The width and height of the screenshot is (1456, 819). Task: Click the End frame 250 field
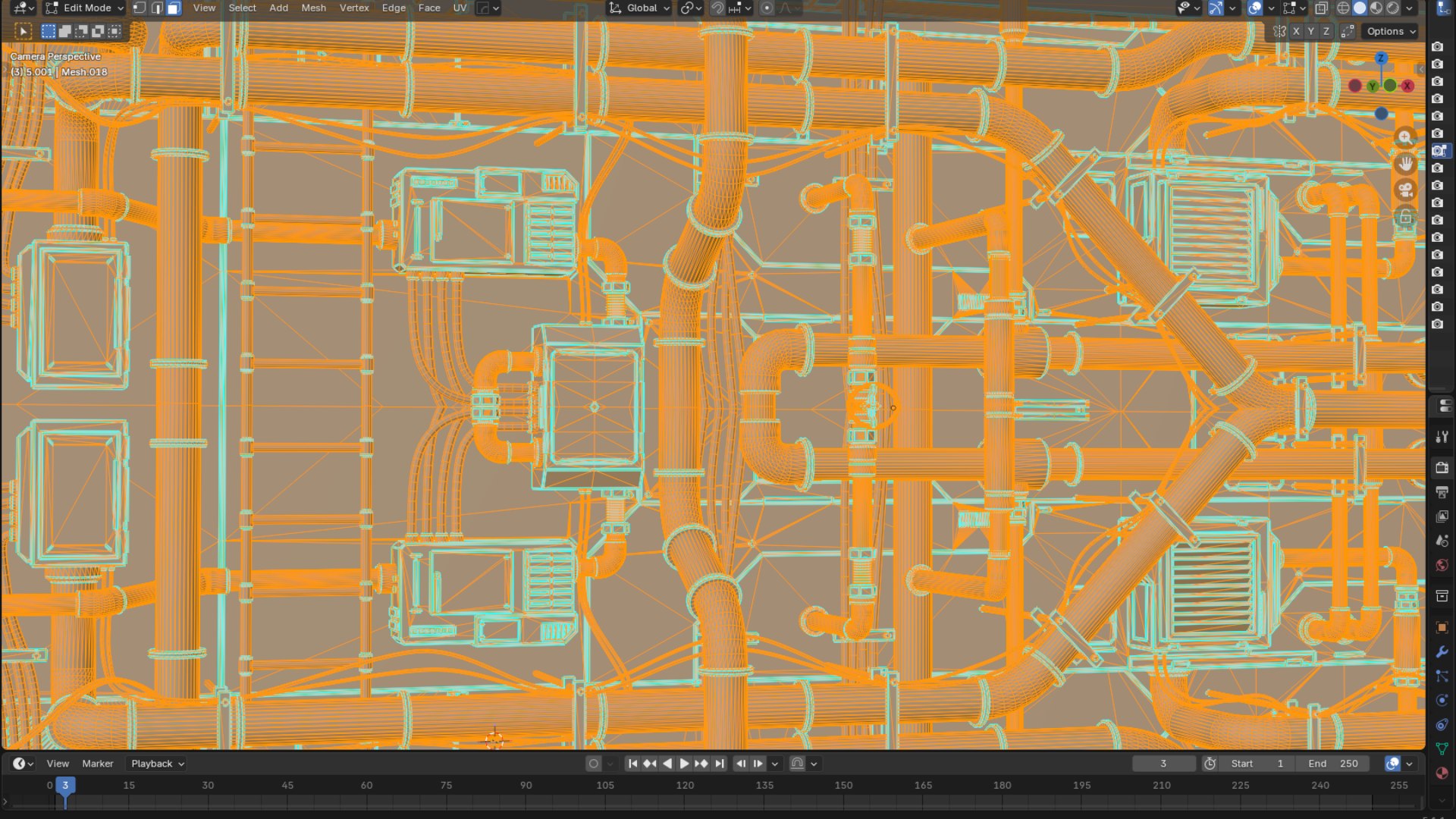pos(1332,764)
